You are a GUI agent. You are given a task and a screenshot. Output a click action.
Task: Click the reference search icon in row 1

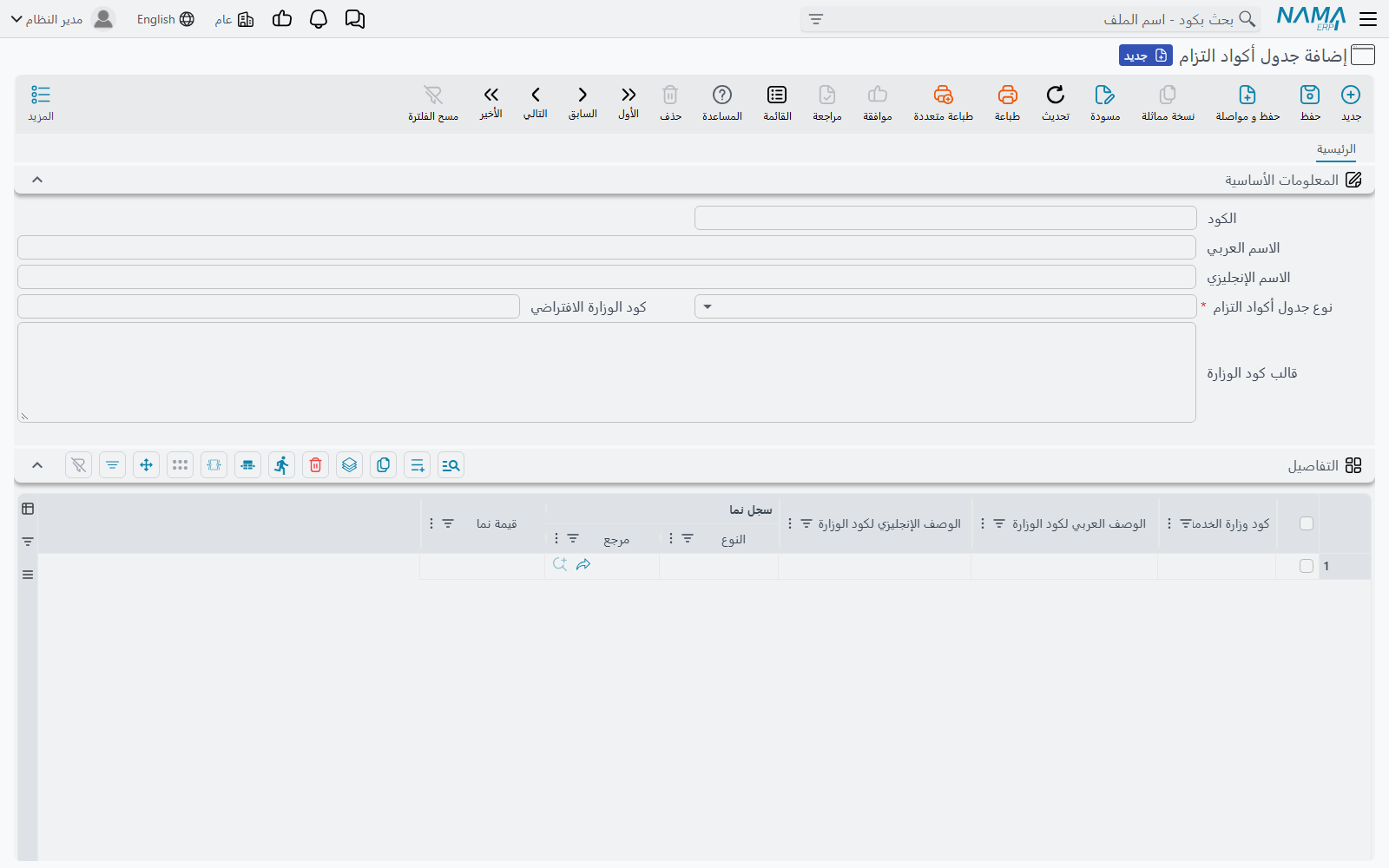click(x=560, y=564)
